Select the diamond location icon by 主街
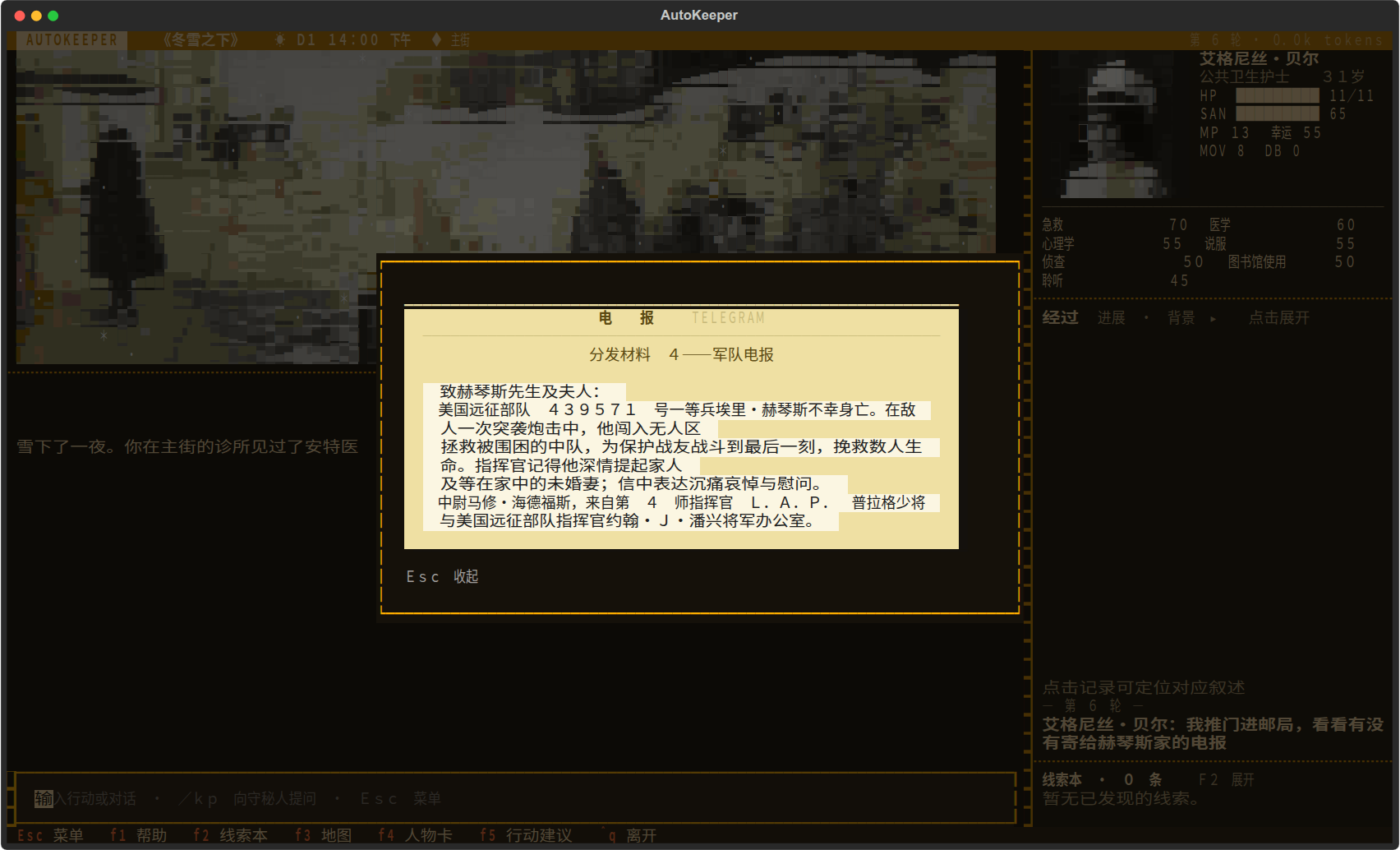 coord(437,39)
